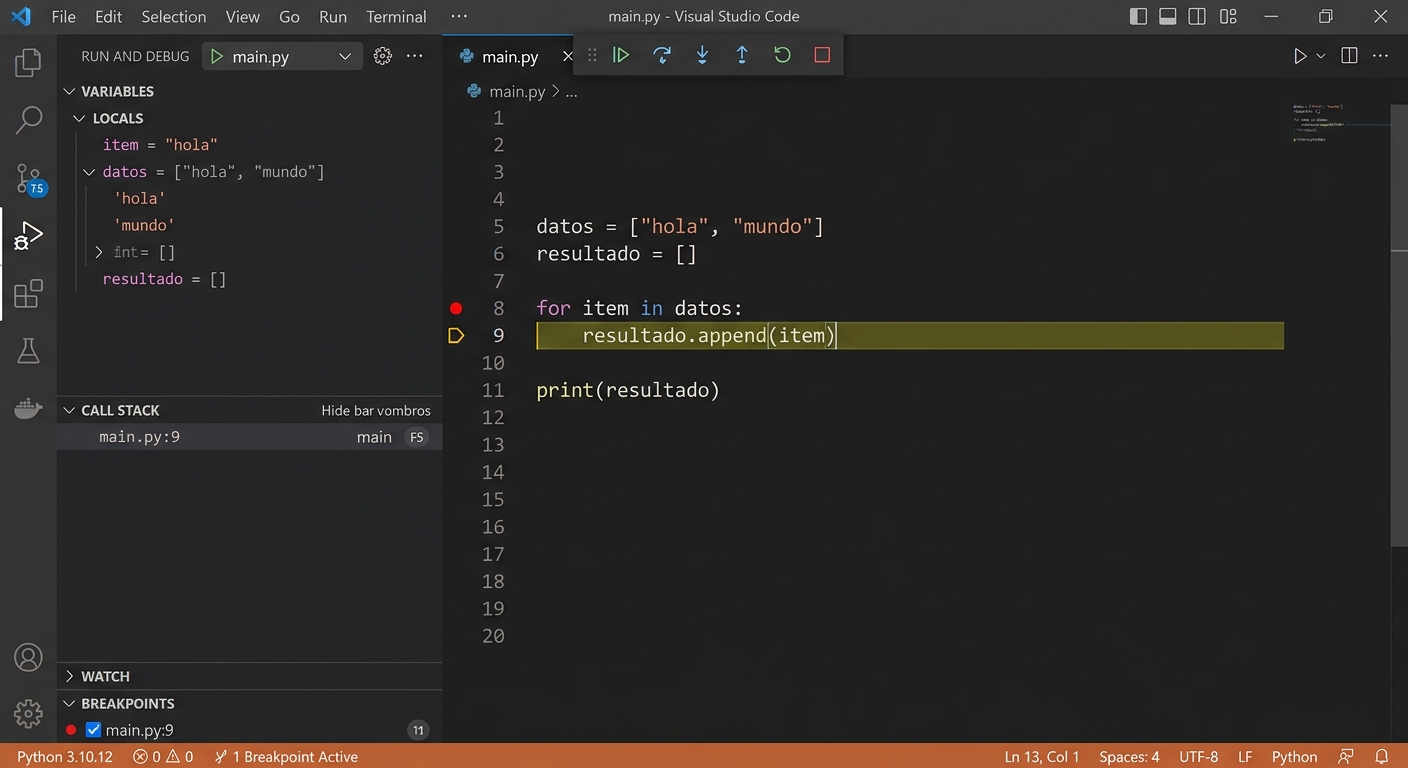Click Ln 13, Col 1 status item
Screen dimensions: 1408x768
tap(1042, 757)
